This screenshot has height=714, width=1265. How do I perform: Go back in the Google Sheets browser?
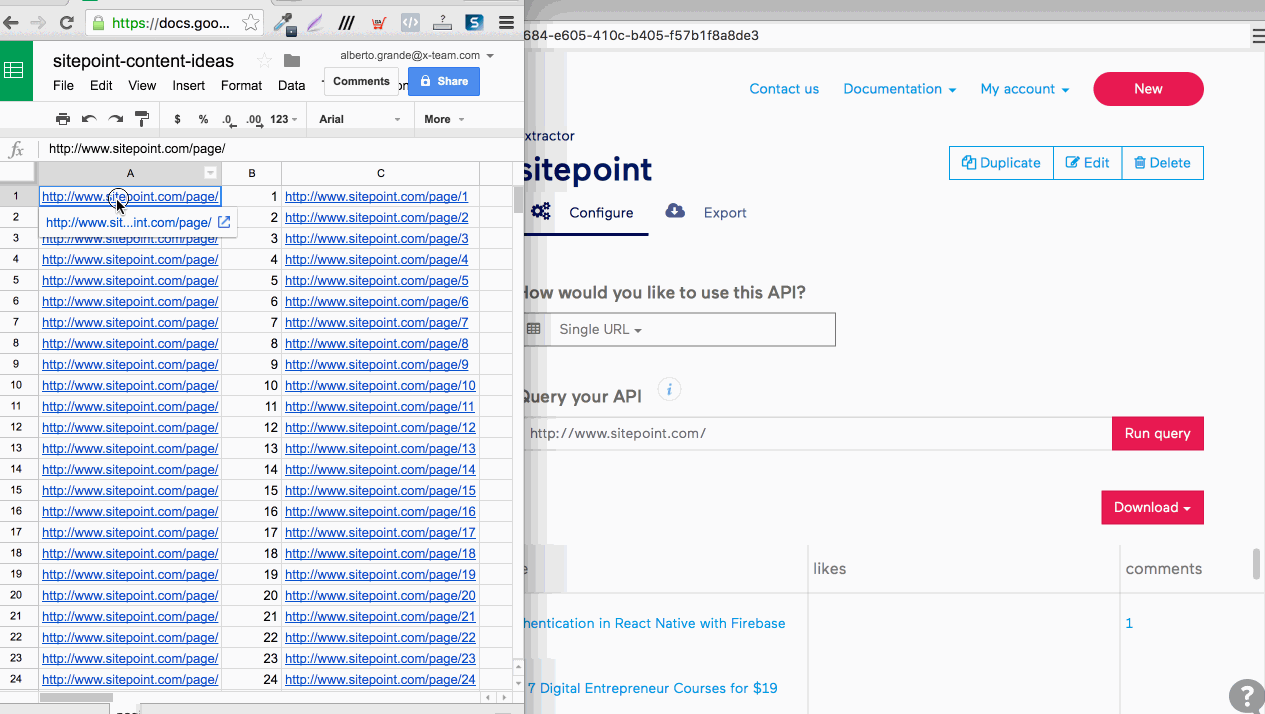[11, 22]
